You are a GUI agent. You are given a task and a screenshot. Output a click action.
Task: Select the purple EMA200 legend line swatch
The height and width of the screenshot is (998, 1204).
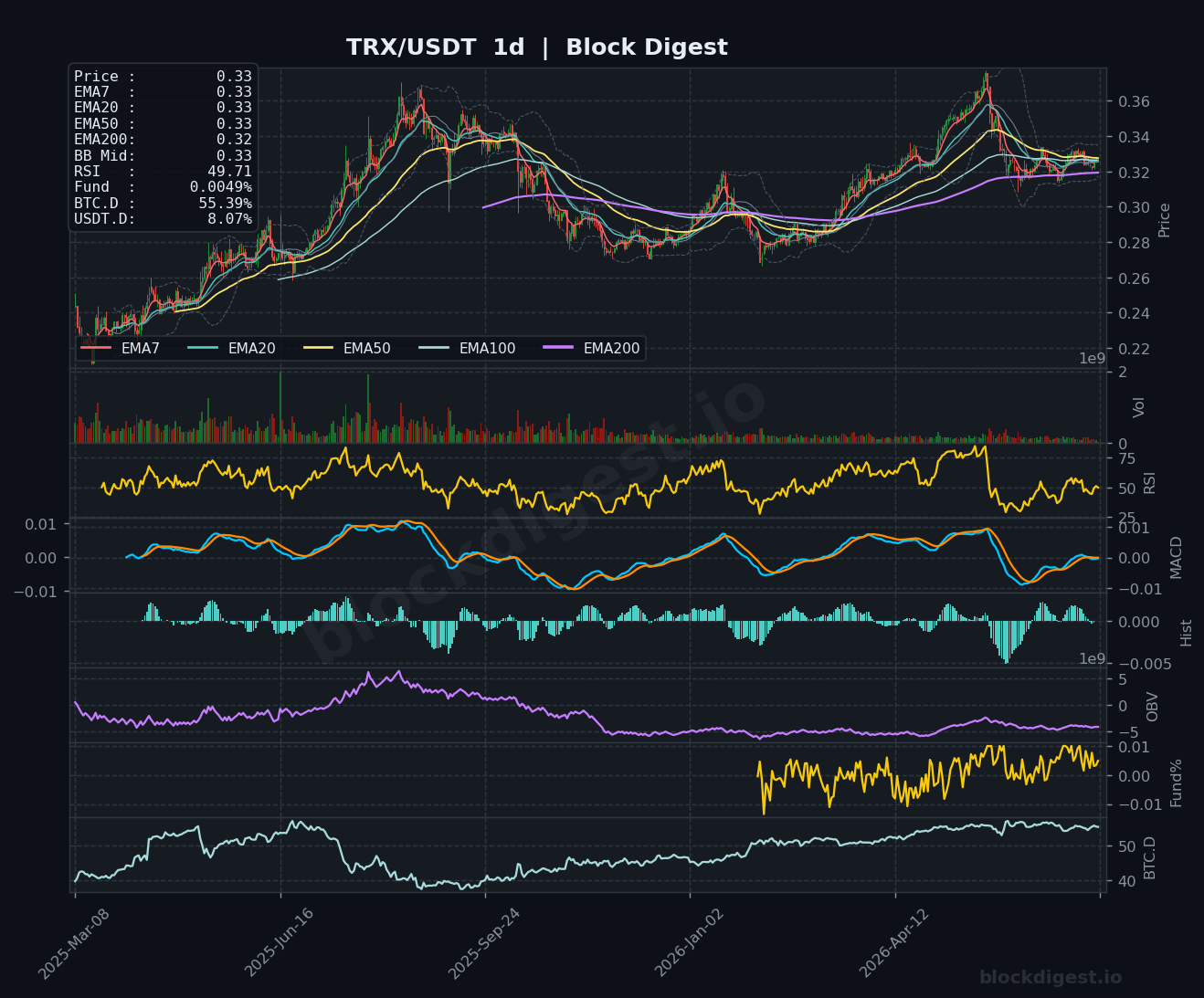coord(558,349)
